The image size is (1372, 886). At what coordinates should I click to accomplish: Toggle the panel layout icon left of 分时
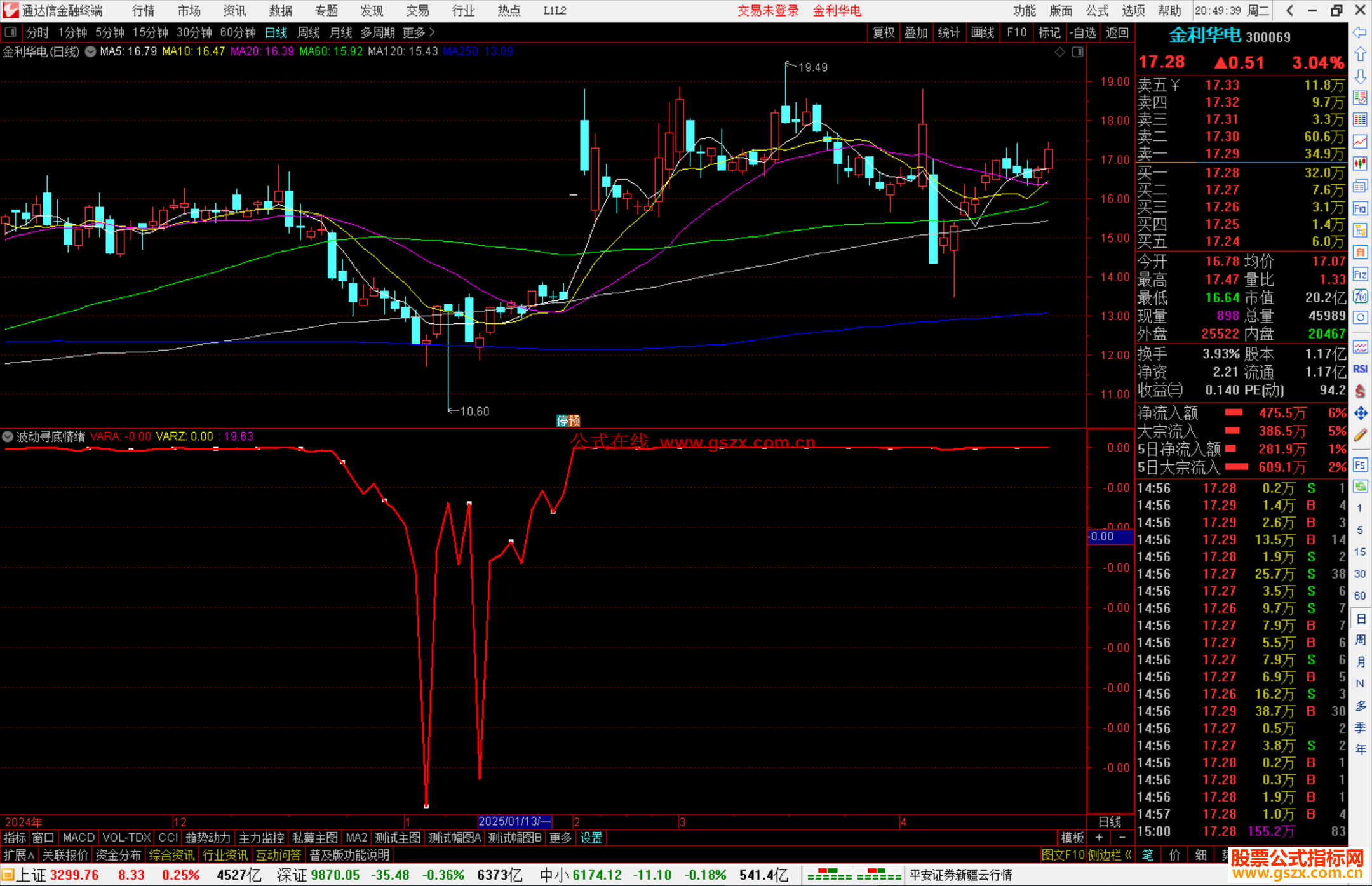point(10,32)
